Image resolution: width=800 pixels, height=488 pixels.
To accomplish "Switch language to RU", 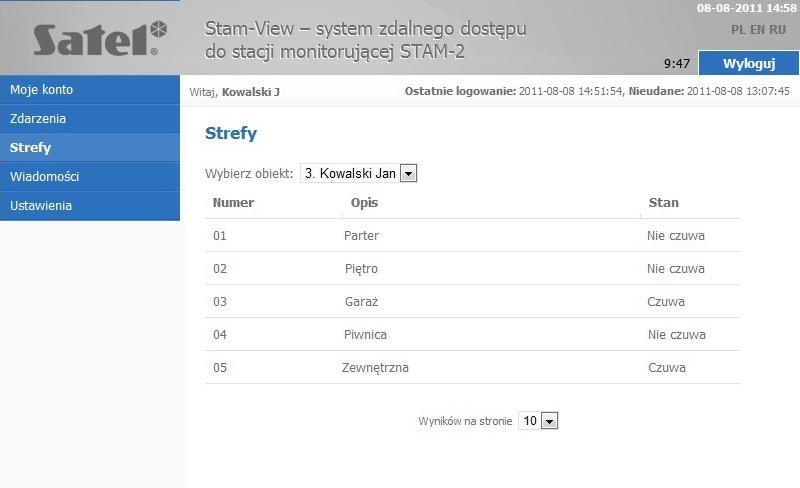I will tap(778, 30).
